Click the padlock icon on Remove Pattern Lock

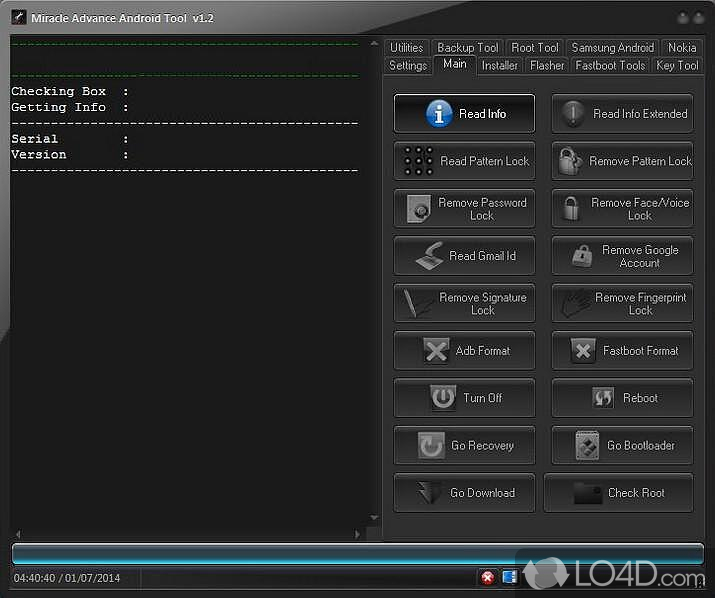570,161
